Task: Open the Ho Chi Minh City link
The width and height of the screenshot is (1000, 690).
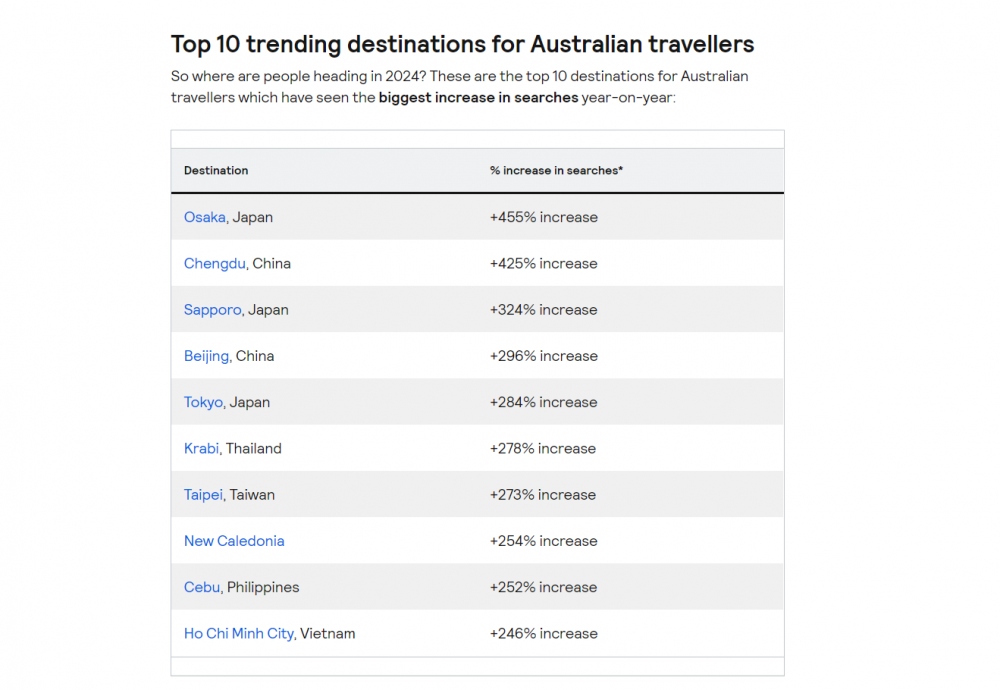Action: click(x=239, y=633)
